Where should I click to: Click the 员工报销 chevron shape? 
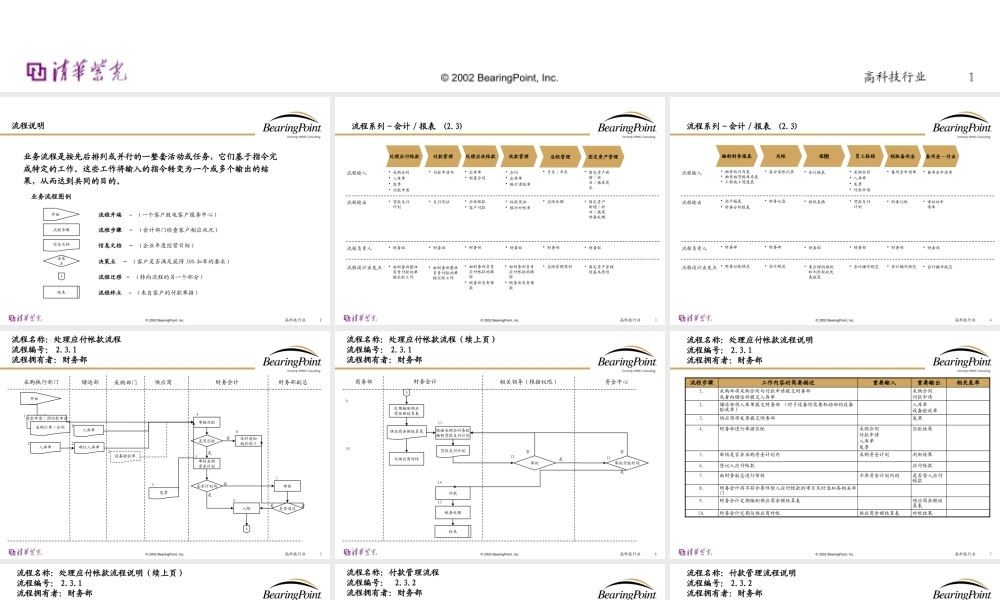[865, 156]
